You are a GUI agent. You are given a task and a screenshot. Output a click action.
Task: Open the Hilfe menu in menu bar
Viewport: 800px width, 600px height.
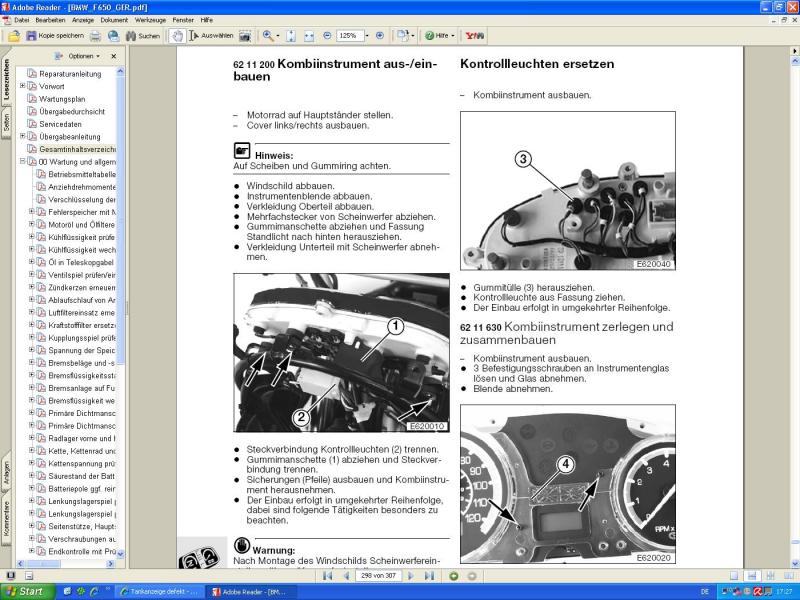pos(207,20)
